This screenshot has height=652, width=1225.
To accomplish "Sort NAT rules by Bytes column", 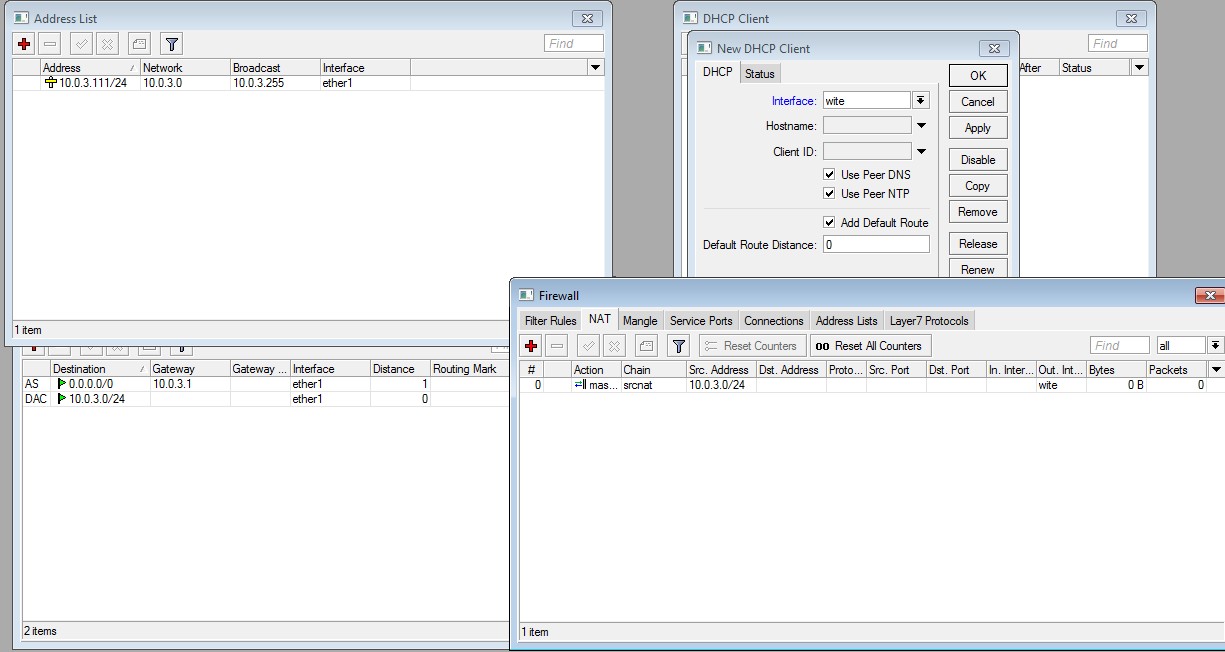I will (1116, 370).
